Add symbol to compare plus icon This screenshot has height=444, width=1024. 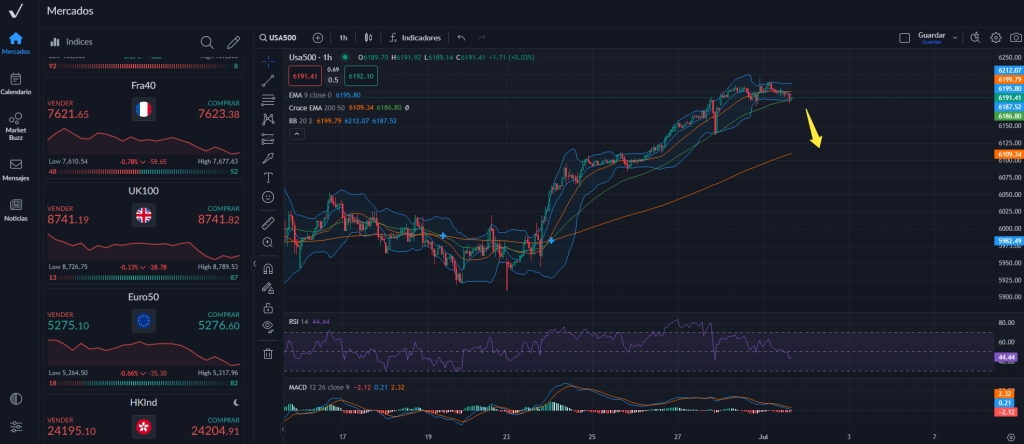click(318, 38)
